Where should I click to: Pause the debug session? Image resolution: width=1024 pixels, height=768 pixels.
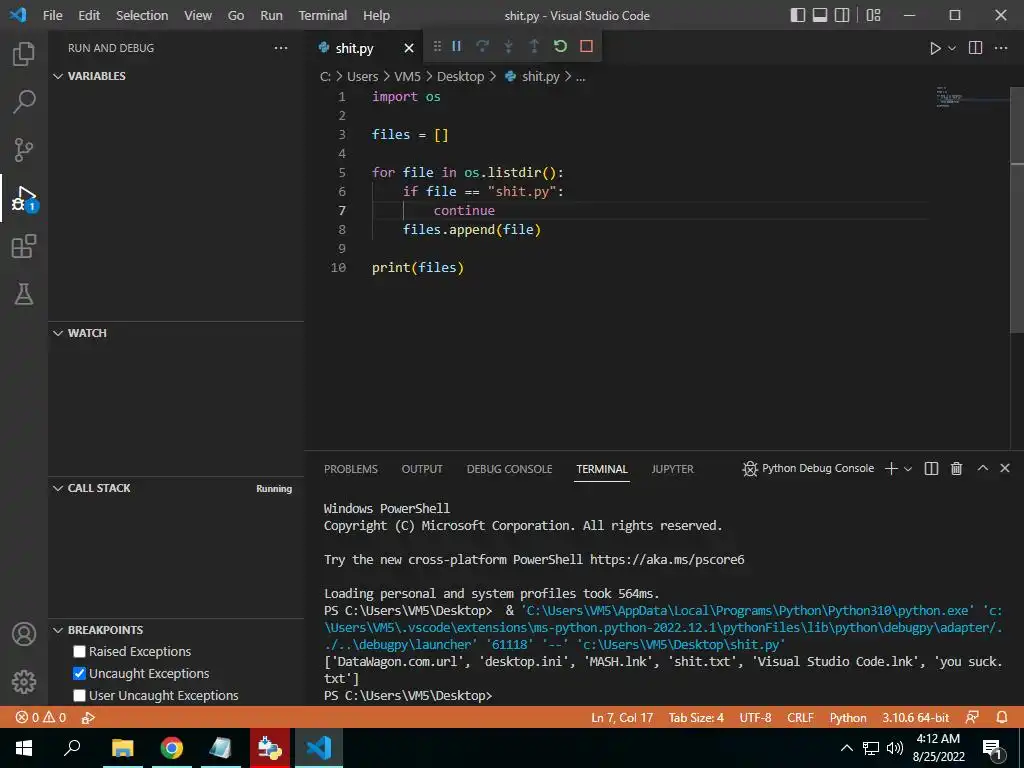pyautogui.click(x=456, y=46)
